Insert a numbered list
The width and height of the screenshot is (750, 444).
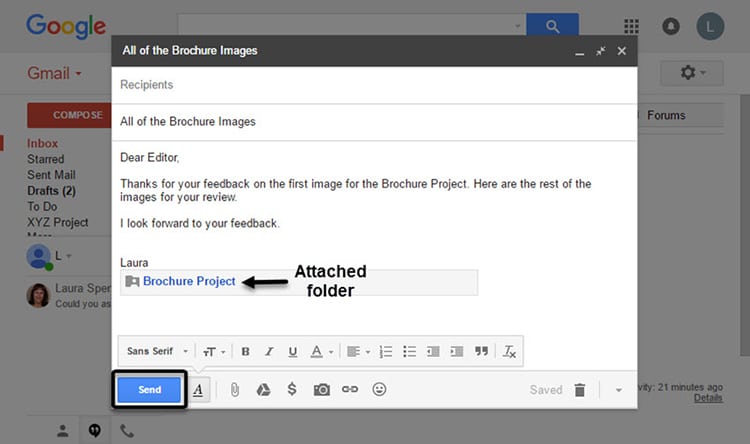[386, 352]
